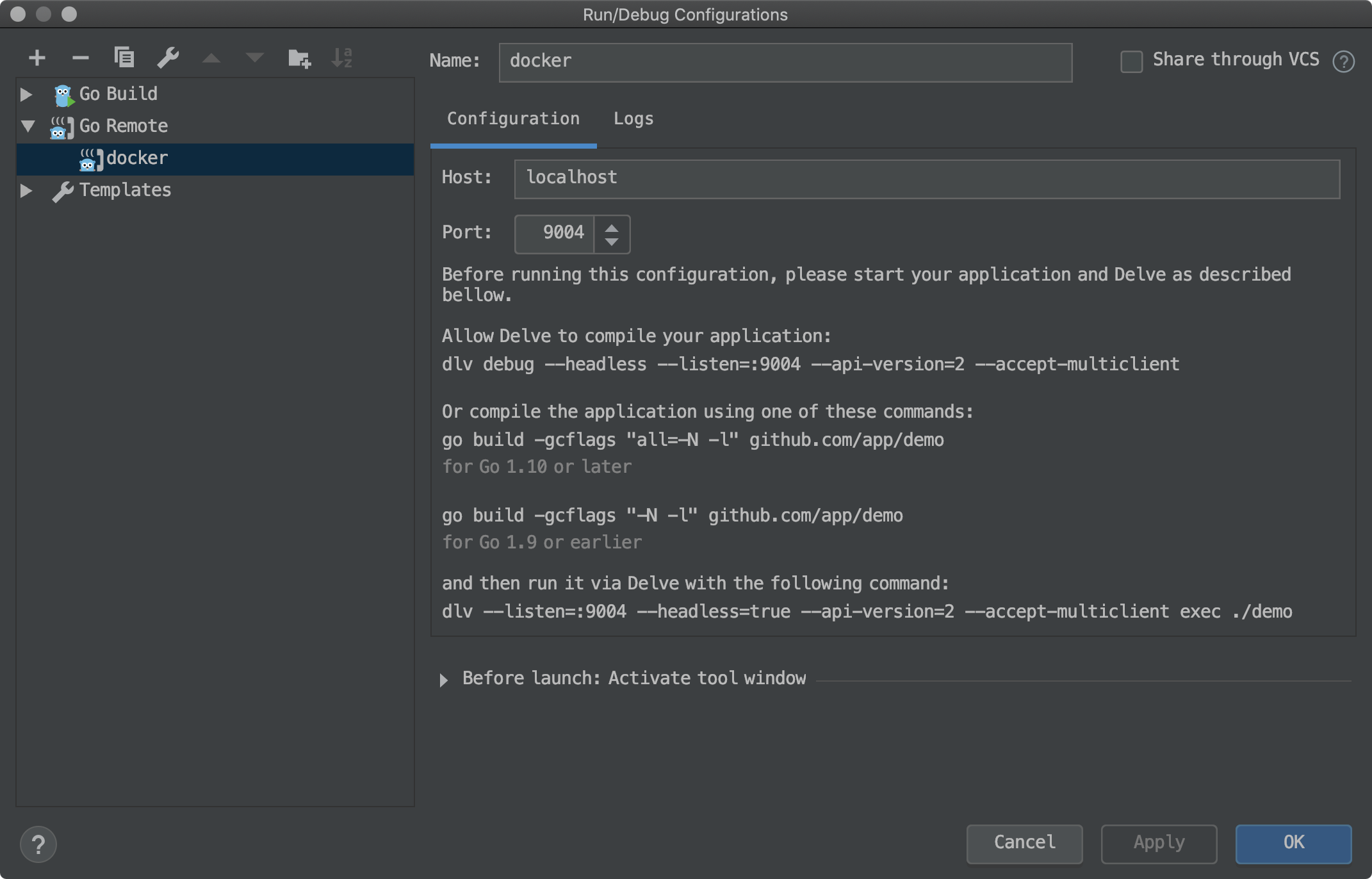This screenshot has width=1372, height=879.
Task: Click the Copy Configuration icon
Action: tap(124, 58)
